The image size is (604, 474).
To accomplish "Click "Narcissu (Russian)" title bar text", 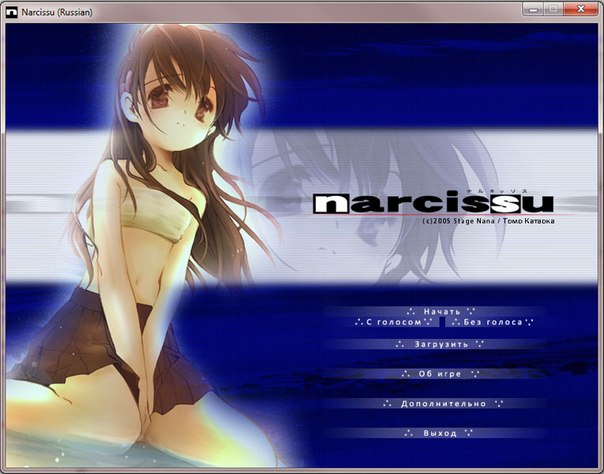I will click(57, 12).
